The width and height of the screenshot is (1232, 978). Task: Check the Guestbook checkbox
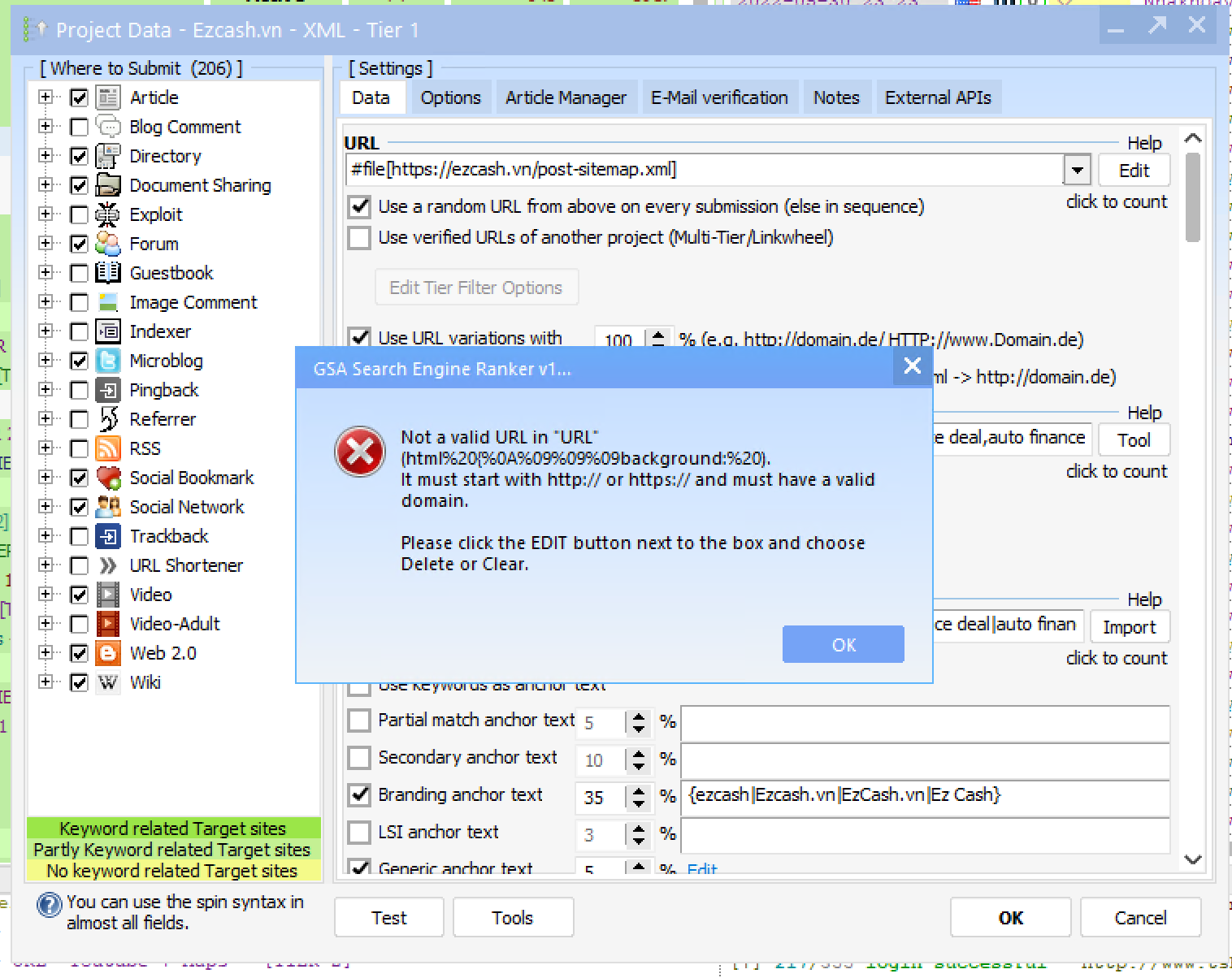click(x=79, y=274)
